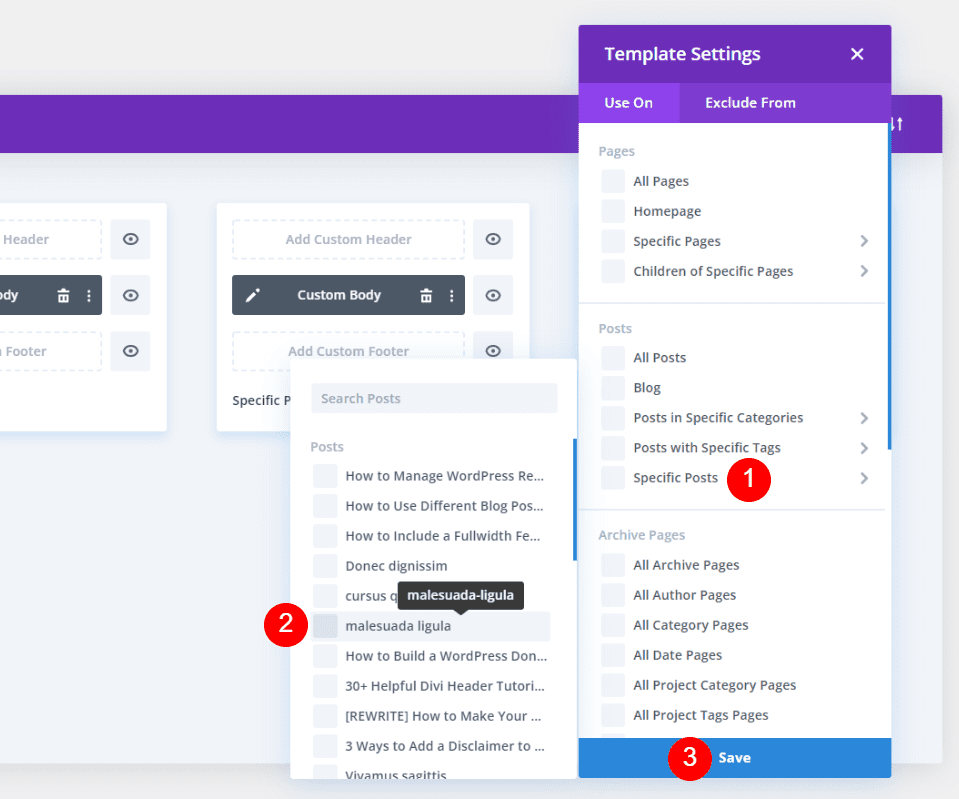Click the eye icon beside Add Custom Footer
The image size is (959, 799).
point(493,351)
